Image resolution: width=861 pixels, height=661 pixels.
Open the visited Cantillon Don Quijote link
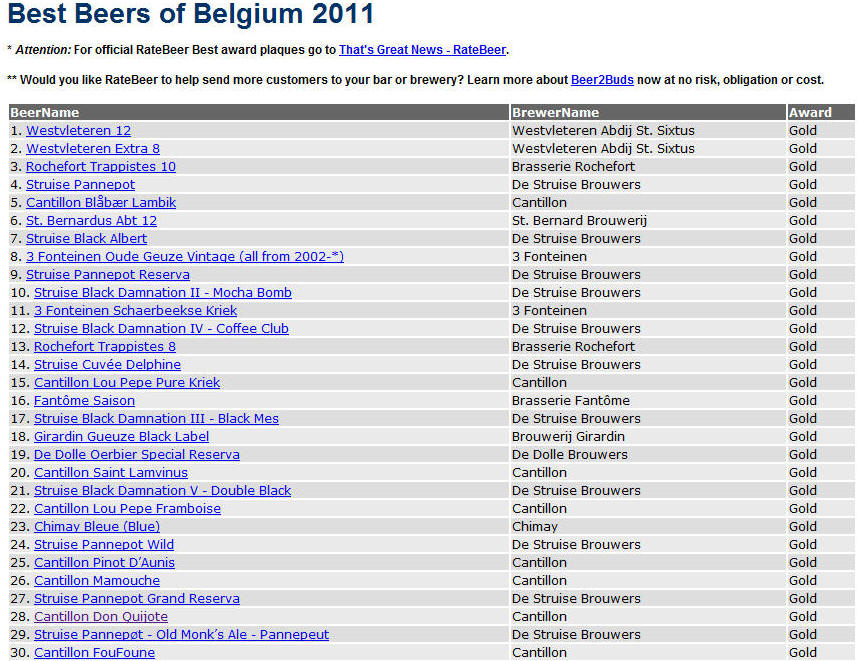click(x=100, y=617)
